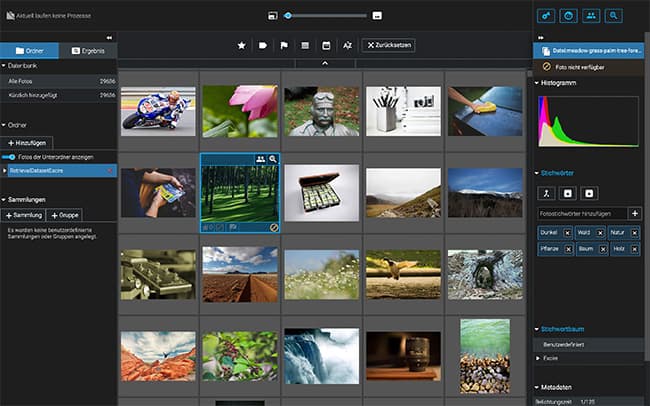Select Benutzerdefiniert in Stichwortbaum

589,345
